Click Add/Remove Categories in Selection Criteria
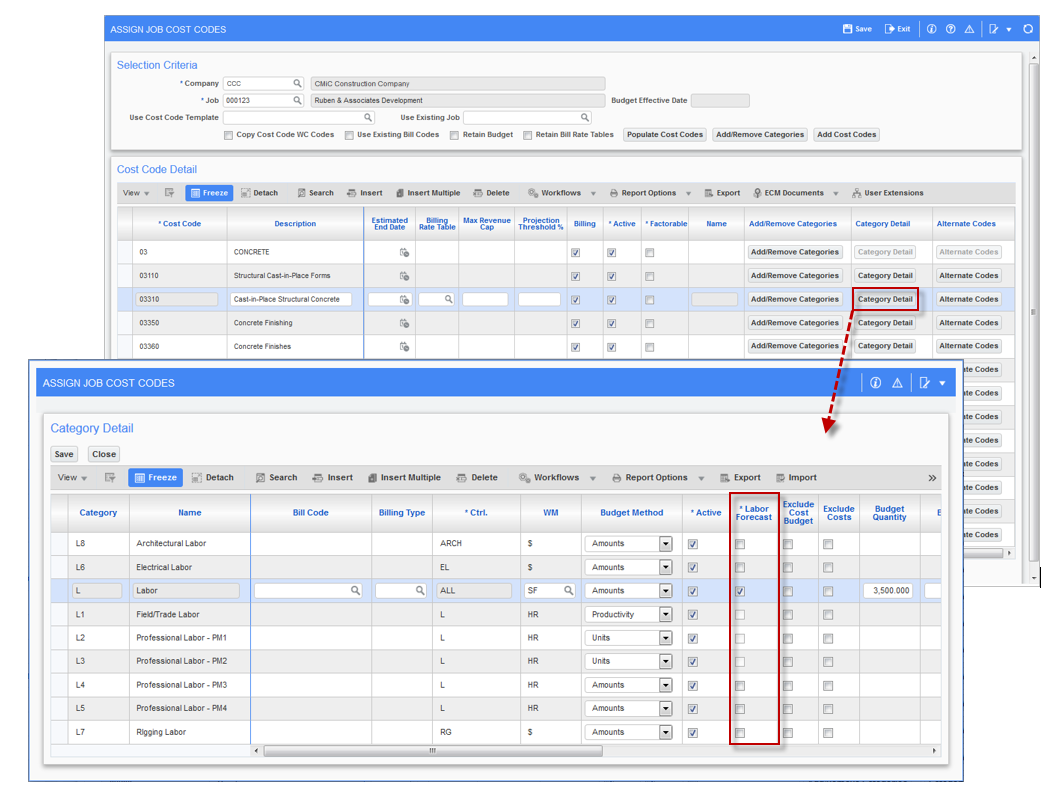 [760, 135]
